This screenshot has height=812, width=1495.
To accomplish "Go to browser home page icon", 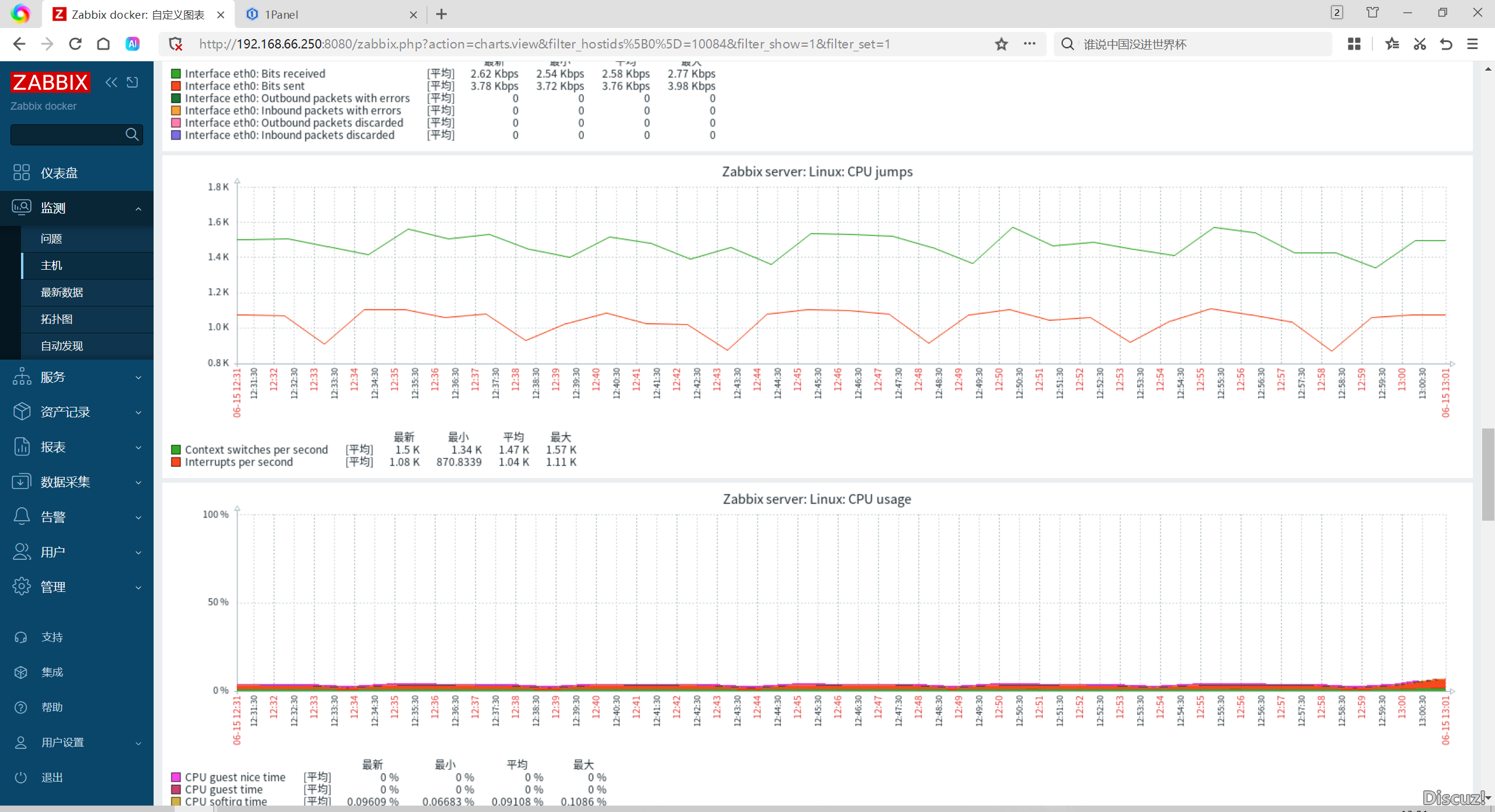I will click(x=103, y=44).
